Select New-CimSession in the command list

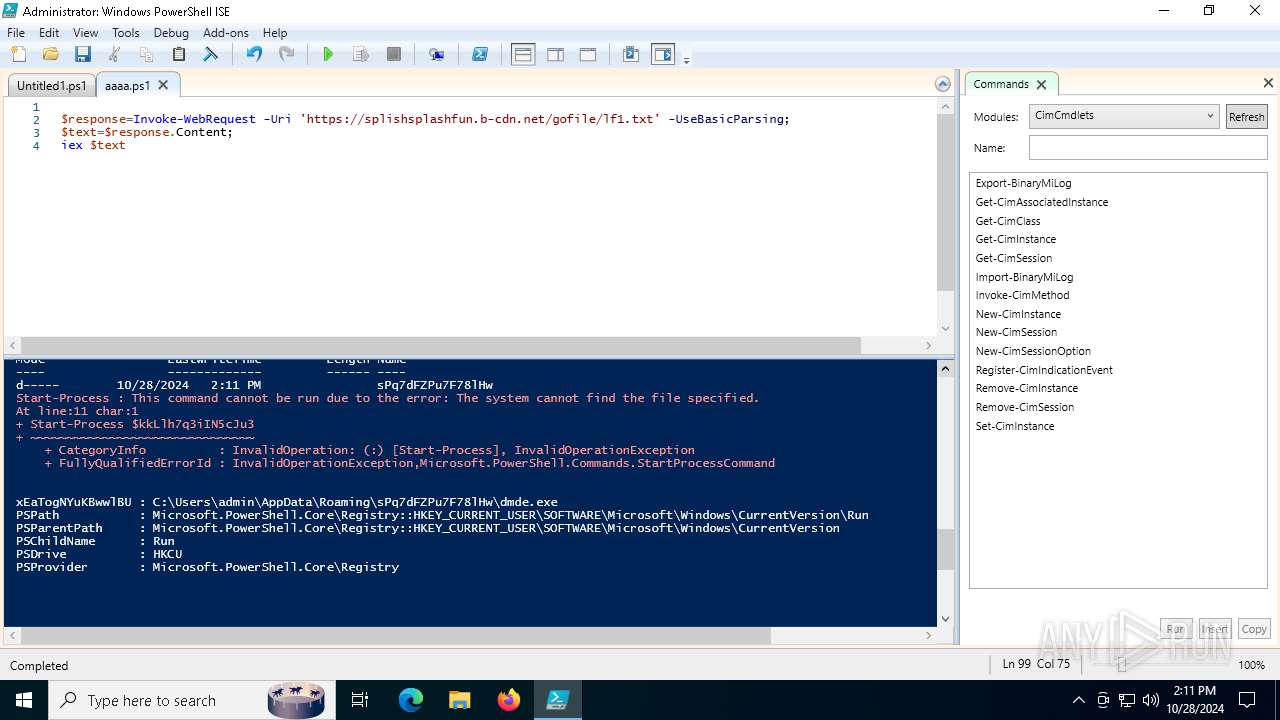pos(1016,332)
